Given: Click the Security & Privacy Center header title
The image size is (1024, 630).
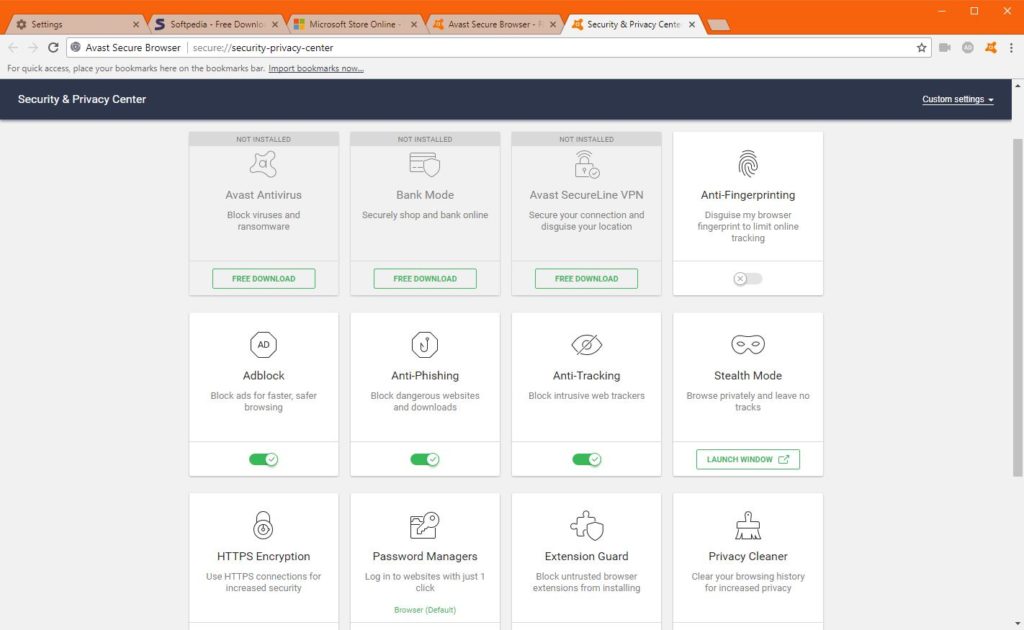Looking at the screenshot, I should 82,99.
